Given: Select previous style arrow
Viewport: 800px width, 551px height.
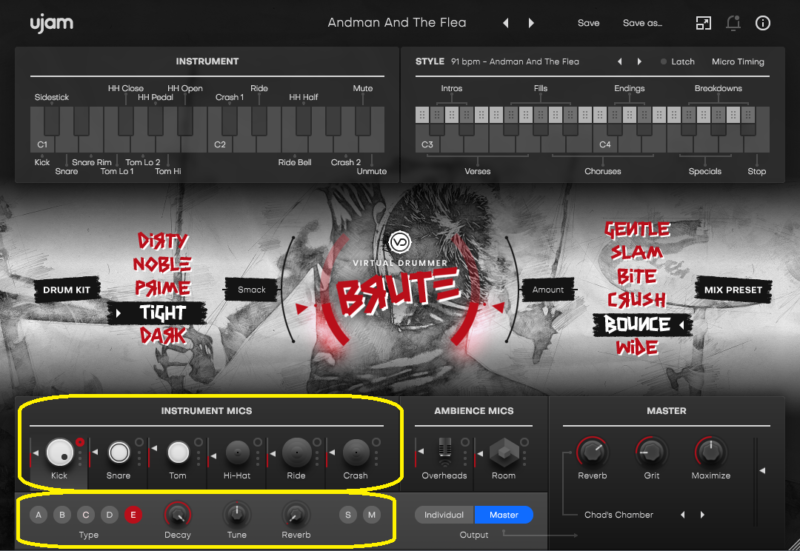Looking at the screenshot, I should click(x=619, y=62).
